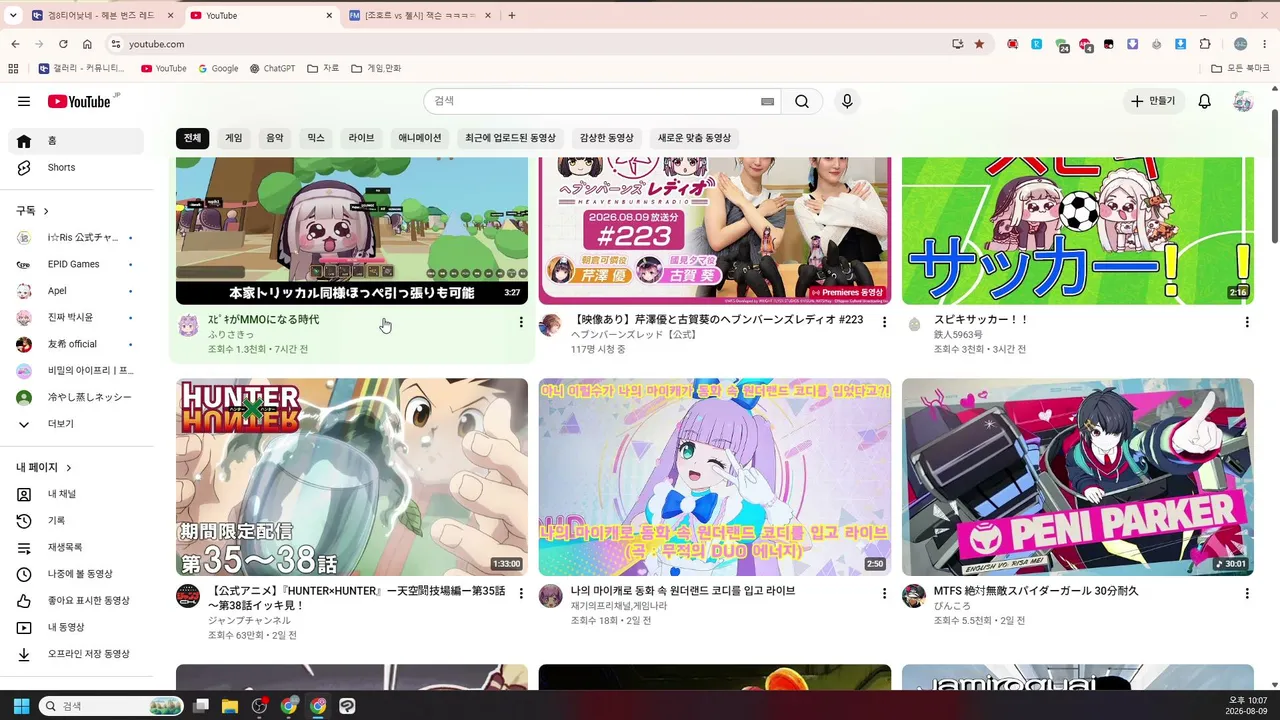Open Chrome three-dot menu
The image size is (1280, 720).
[1266, 44]
